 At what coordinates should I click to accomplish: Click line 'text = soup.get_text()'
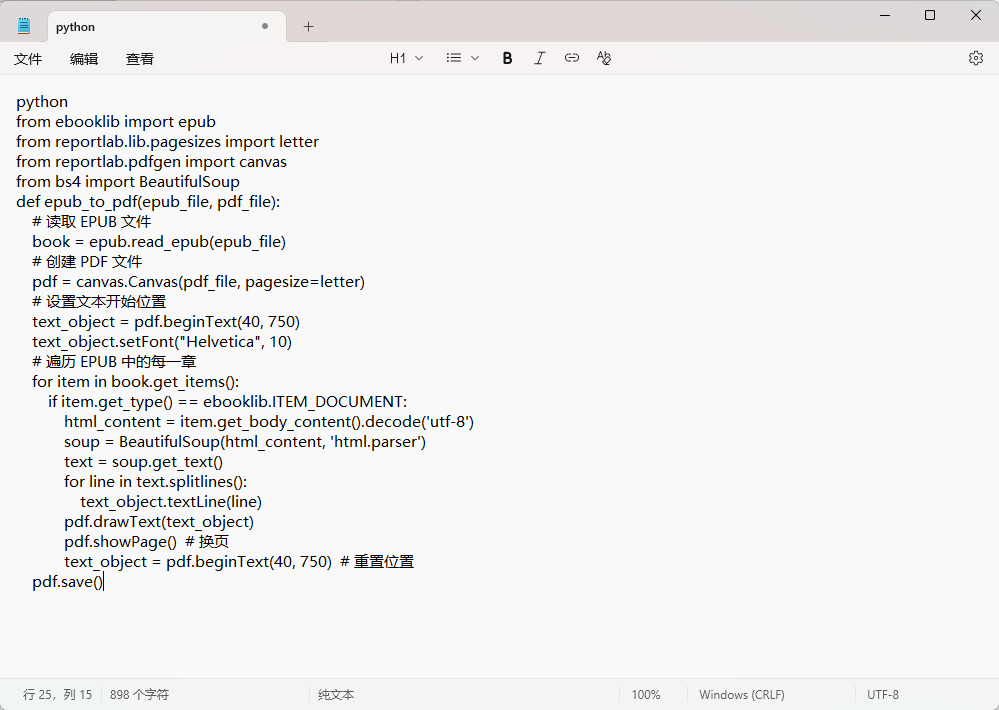143,461
